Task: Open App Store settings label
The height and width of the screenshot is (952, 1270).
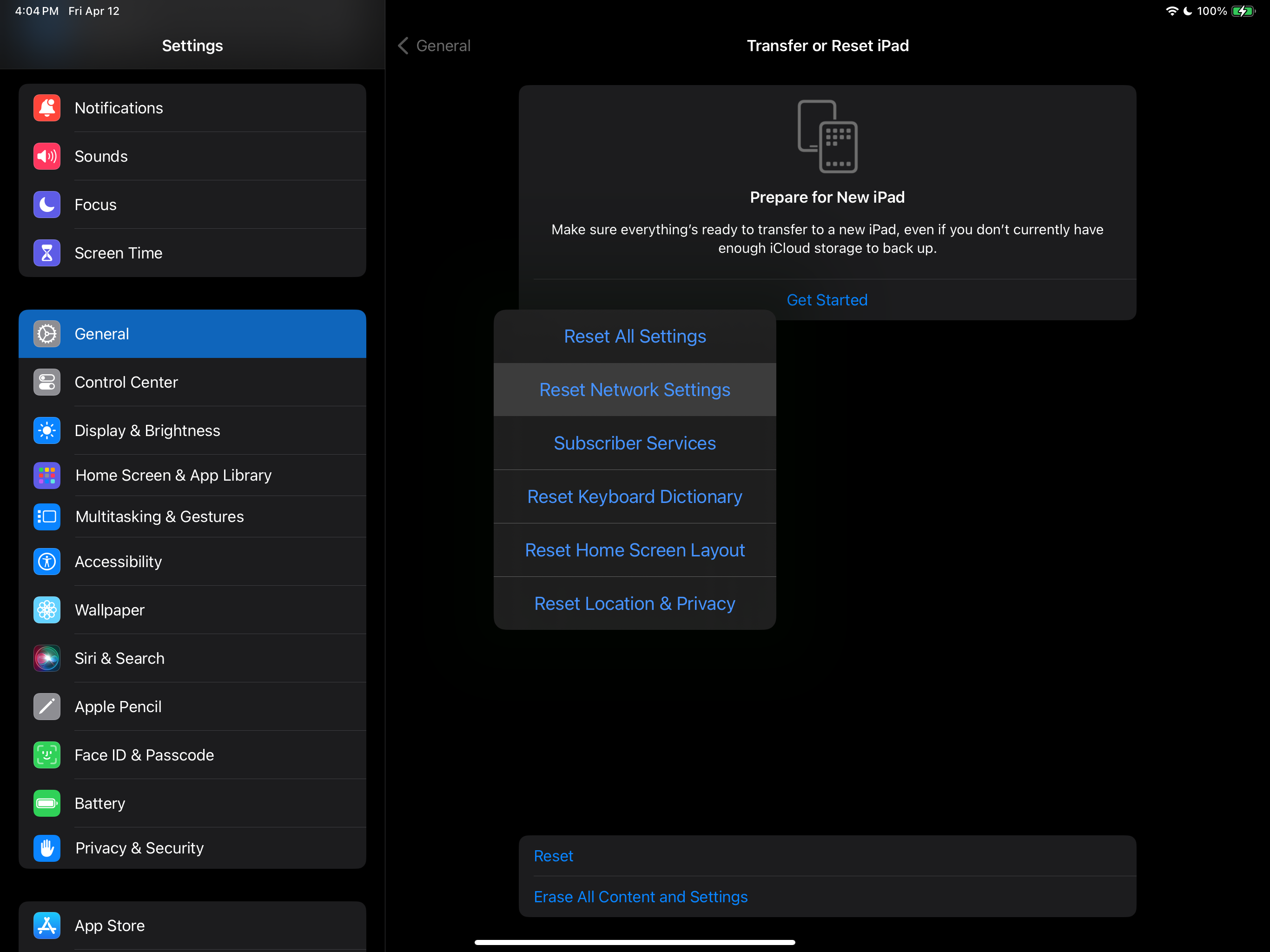Action: pyautogui.click(x=110, y=925)
